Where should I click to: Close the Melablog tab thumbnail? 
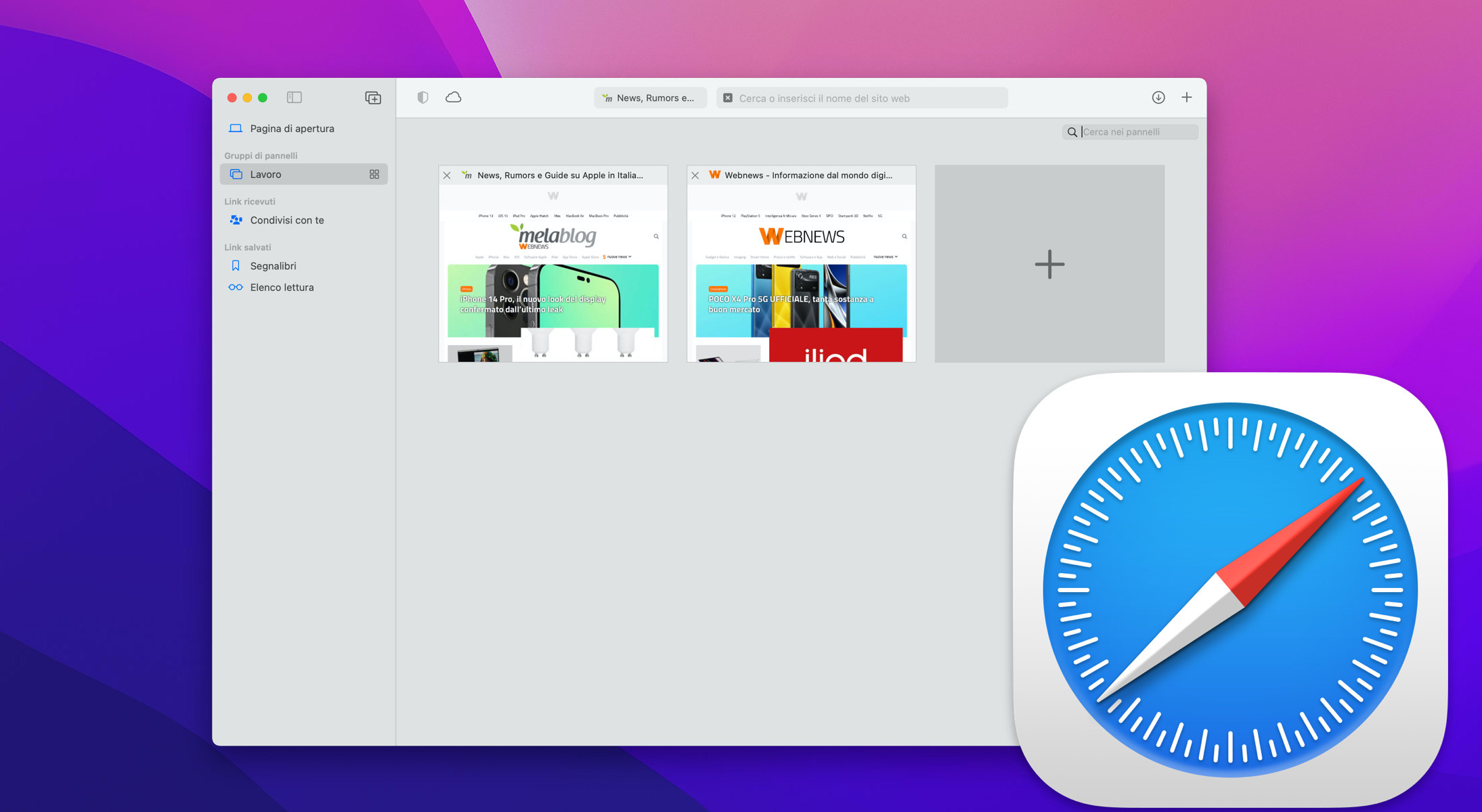click(x=447, y=175)
